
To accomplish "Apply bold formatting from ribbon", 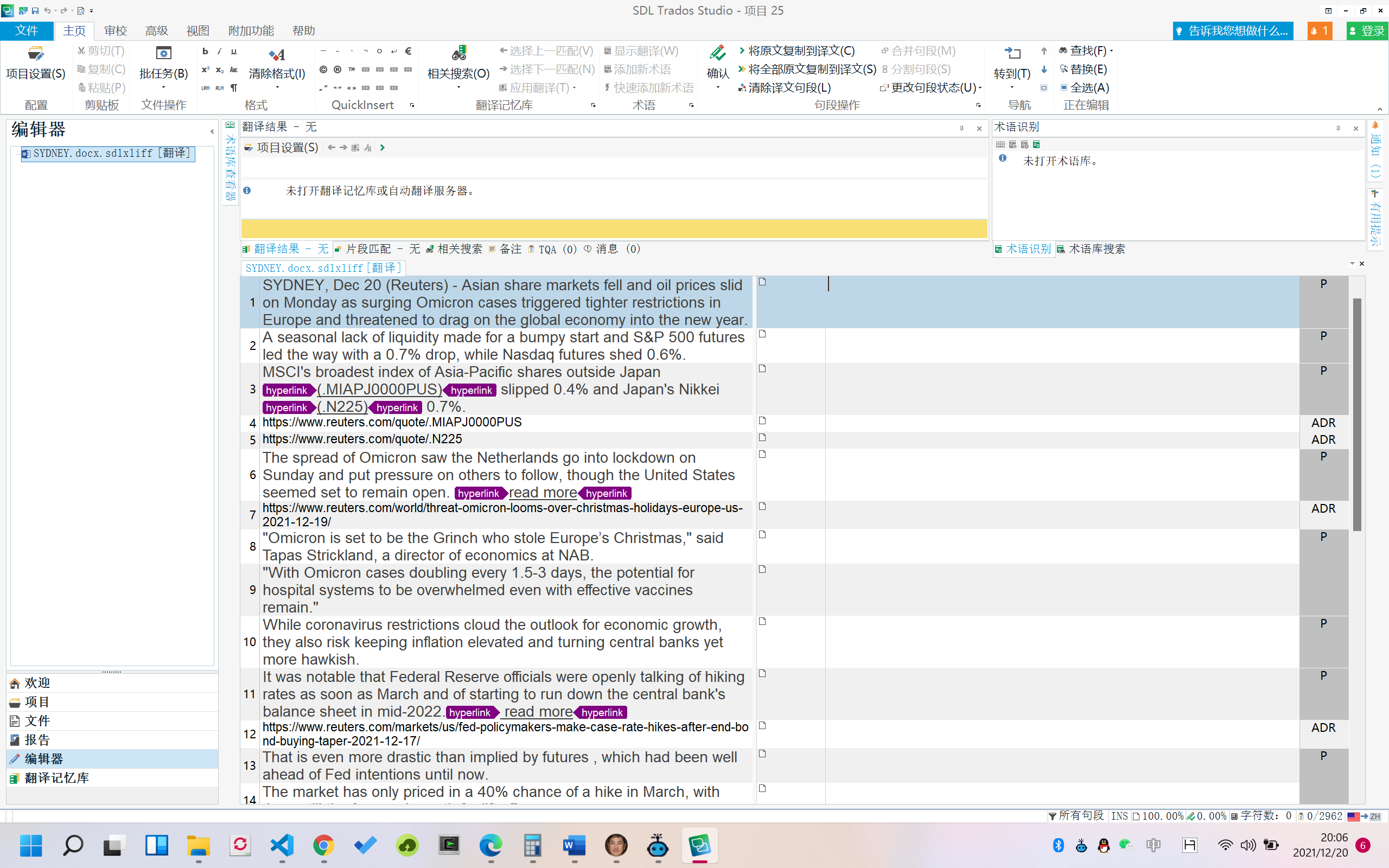I will click(x=205, y=51).
